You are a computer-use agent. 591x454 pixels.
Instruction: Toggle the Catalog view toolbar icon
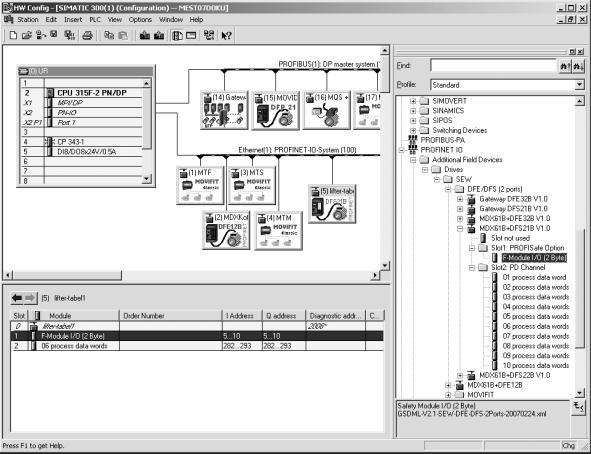click(177, 35)
